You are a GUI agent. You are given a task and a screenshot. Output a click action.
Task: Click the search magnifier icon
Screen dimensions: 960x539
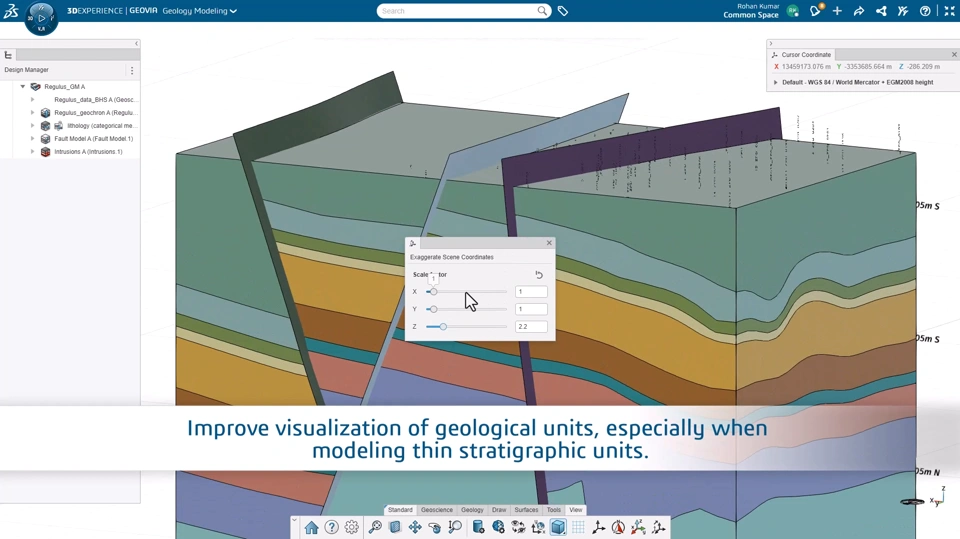(542, 10)
